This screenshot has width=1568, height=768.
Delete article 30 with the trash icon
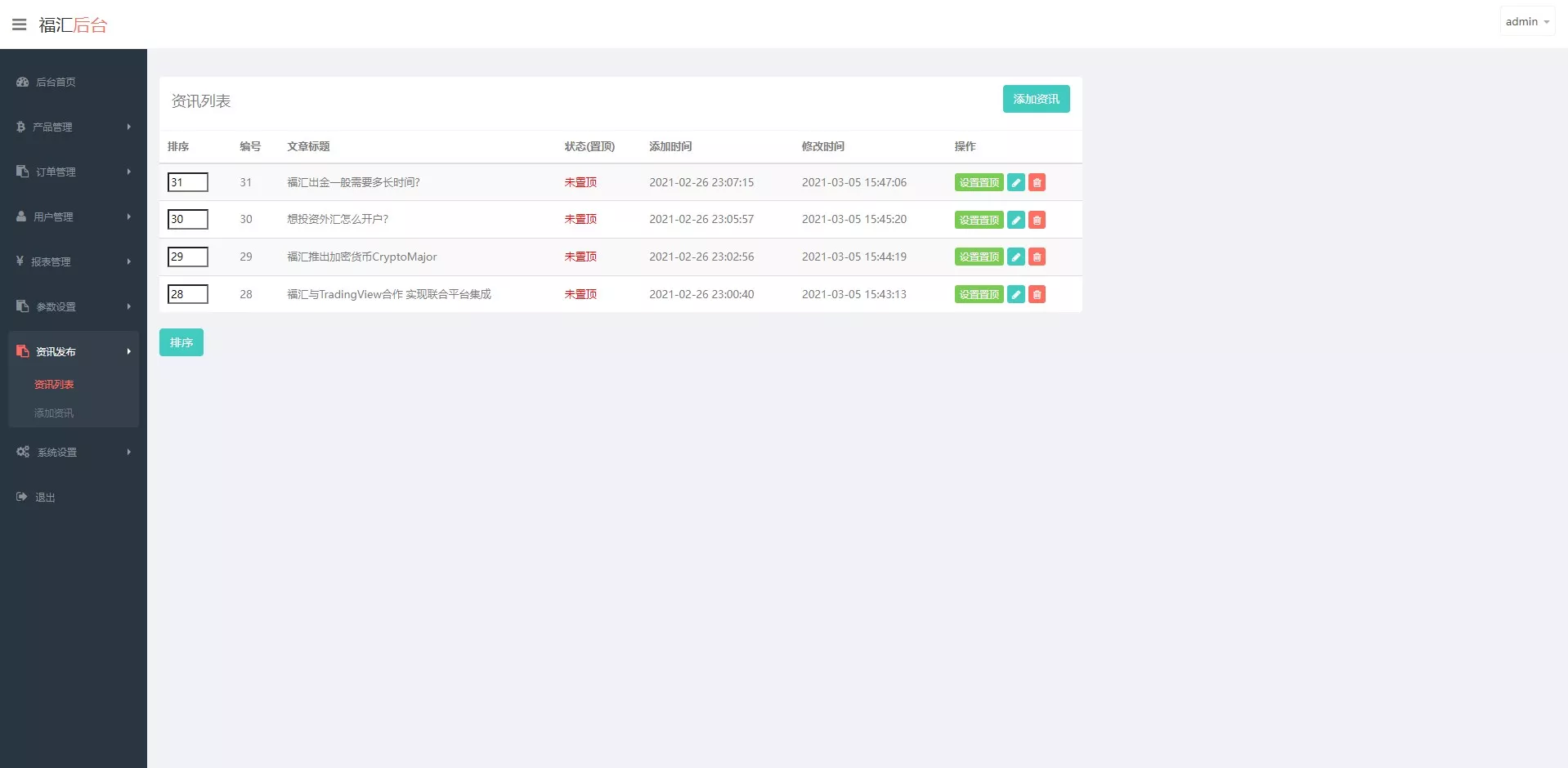[1036, 219]
